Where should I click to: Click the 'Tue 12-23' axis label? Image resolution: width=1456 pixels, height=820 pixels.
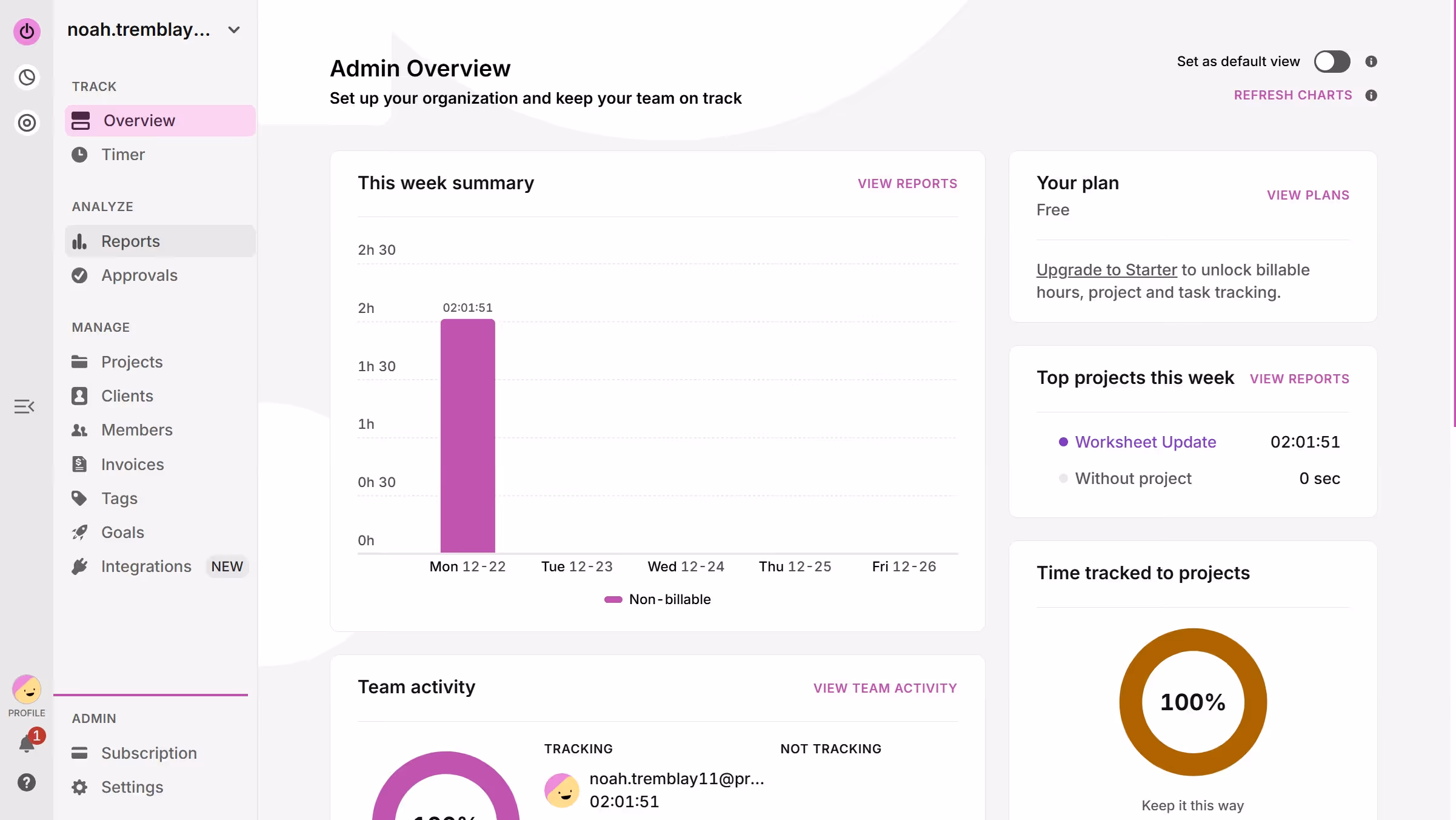click(576, 566)
